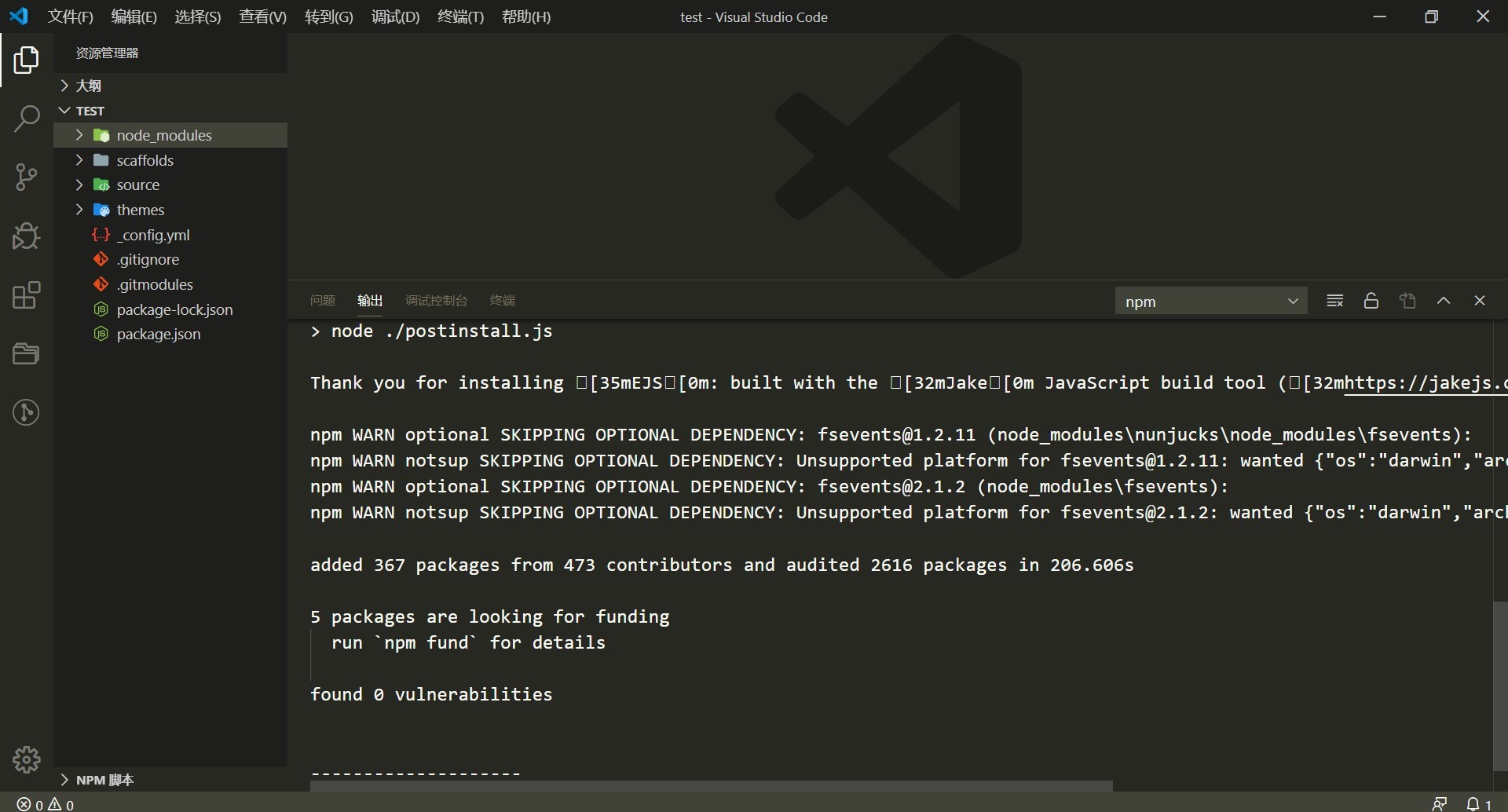The width and height of the screenshot is (1508, 812).
Task: Expand the scaffolds folder
Action: (x=79, y=160)
